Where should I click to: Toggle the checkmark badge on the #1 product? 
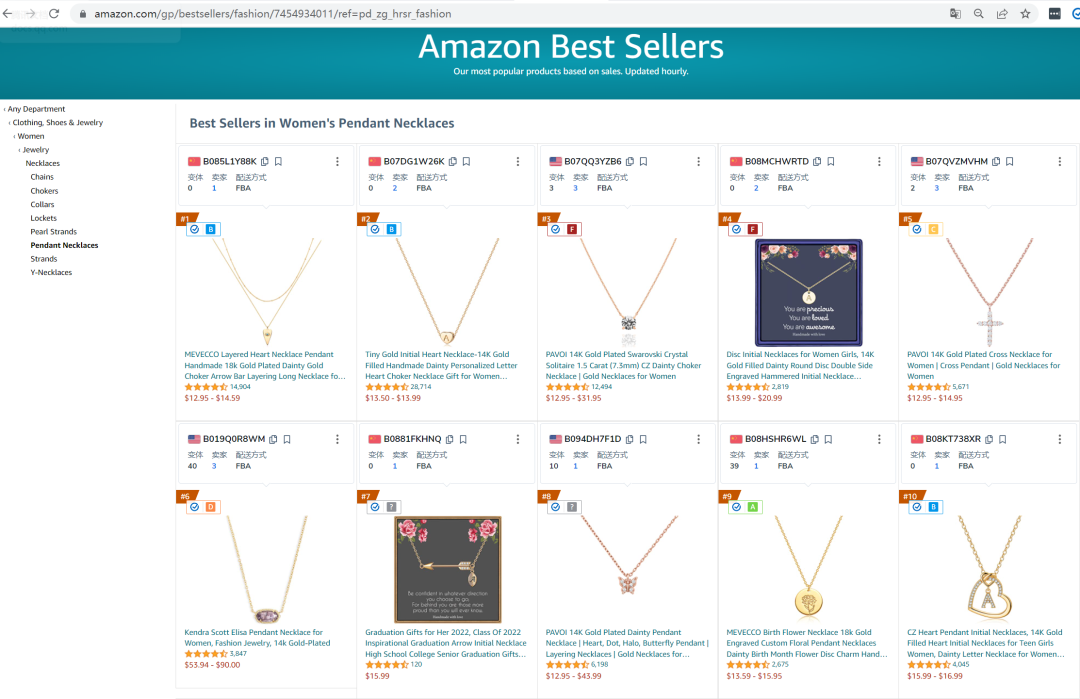[x=194, y=229]
